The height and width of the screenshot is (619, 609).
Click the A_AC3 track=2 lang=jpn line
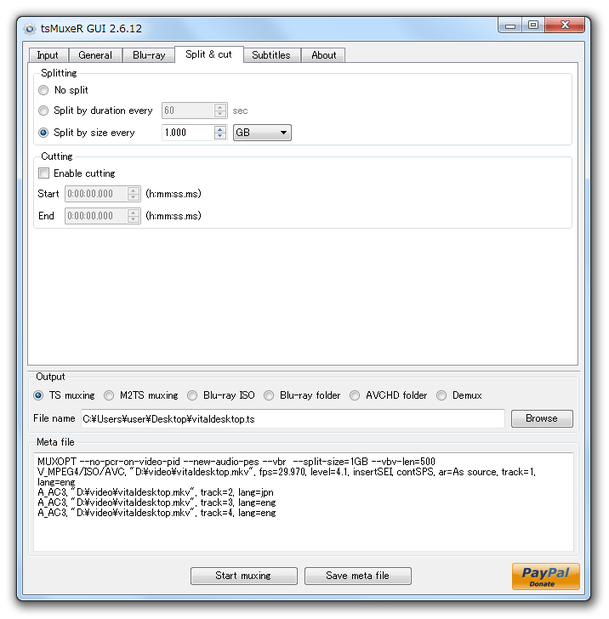click(x=156, y=492)
